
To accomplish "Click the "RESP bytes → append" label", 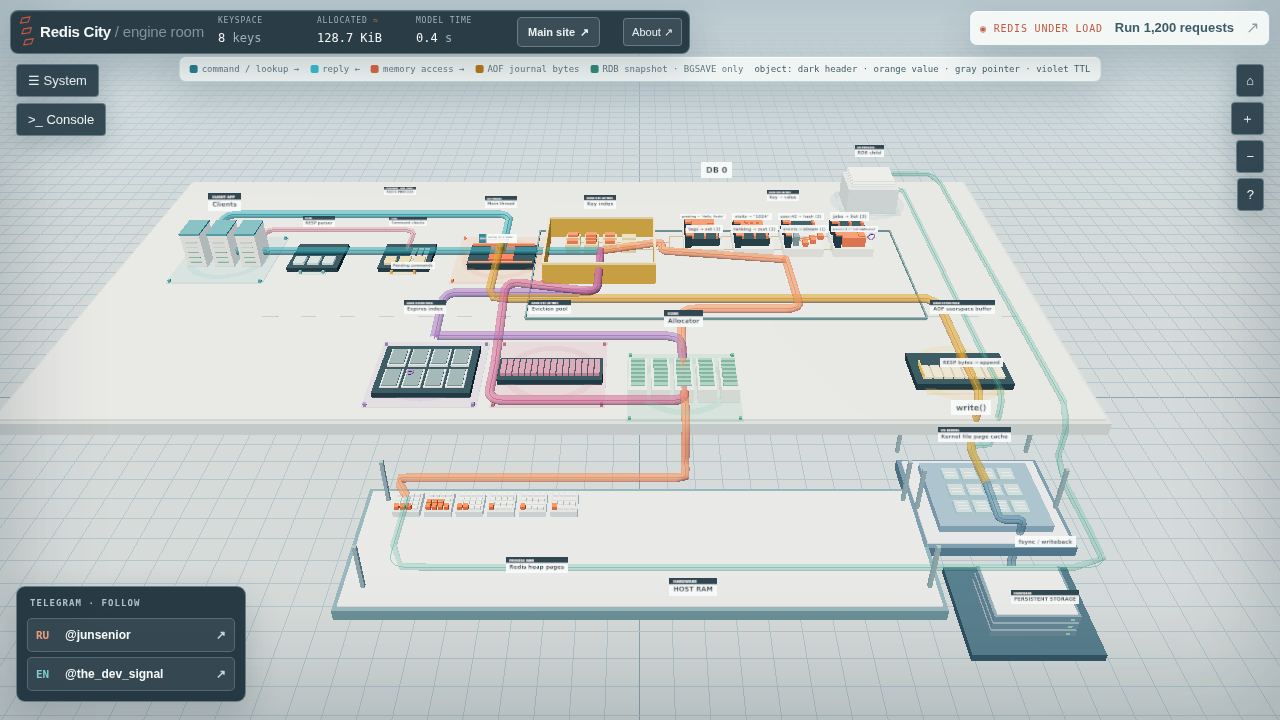I will (971, 363).
